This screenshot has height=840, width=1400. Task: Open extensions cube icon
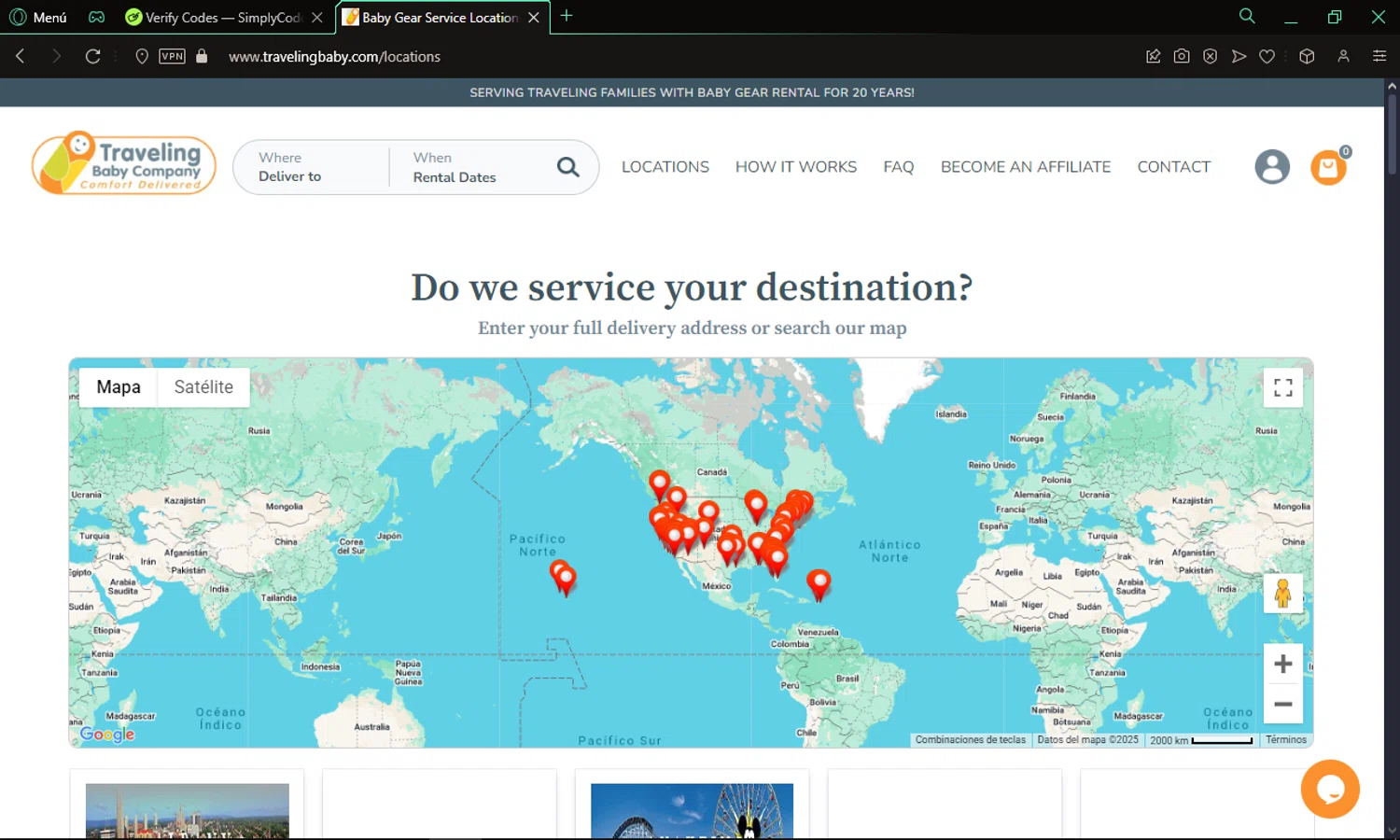point(1307,56)
